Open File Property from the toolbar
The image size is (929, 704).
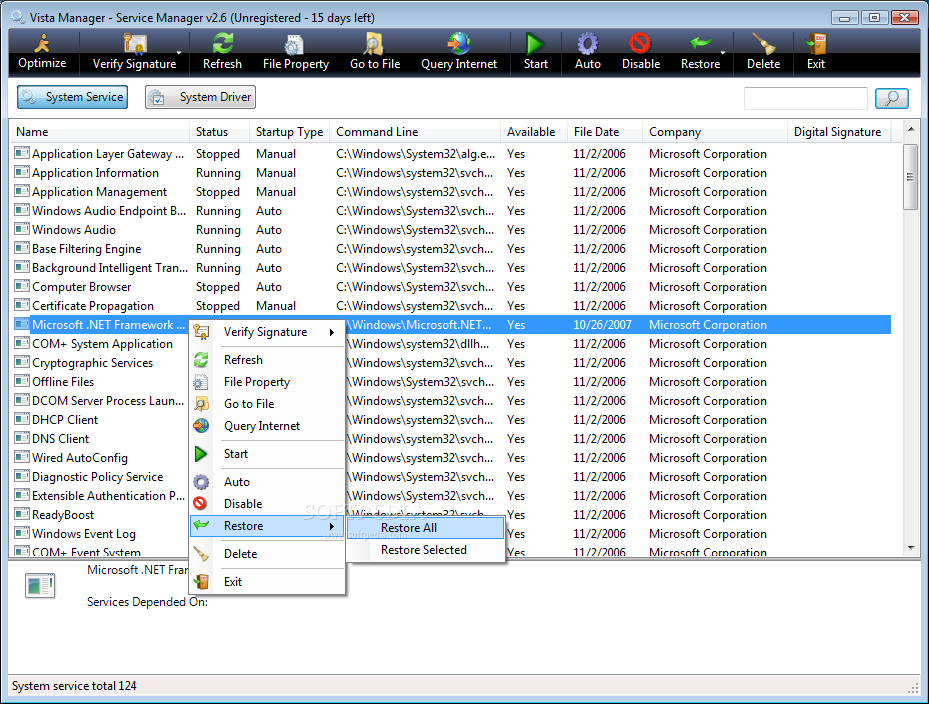296,52
